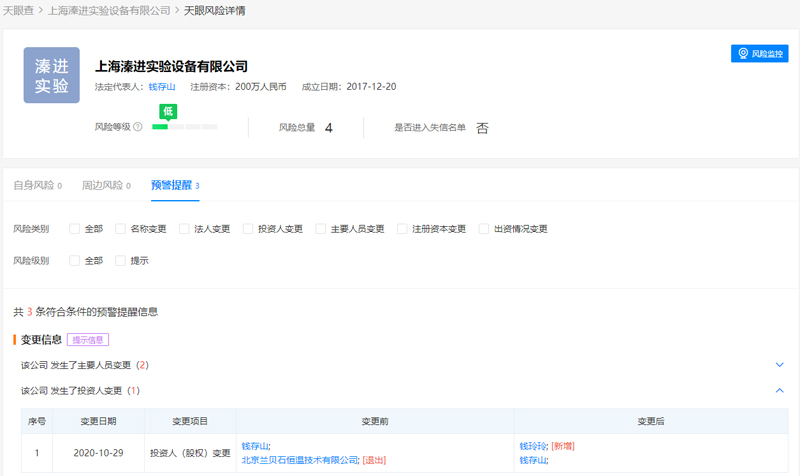Click the 变更后 column header
This screenshot has height=476, width=800.
click(x=651, y=421)
